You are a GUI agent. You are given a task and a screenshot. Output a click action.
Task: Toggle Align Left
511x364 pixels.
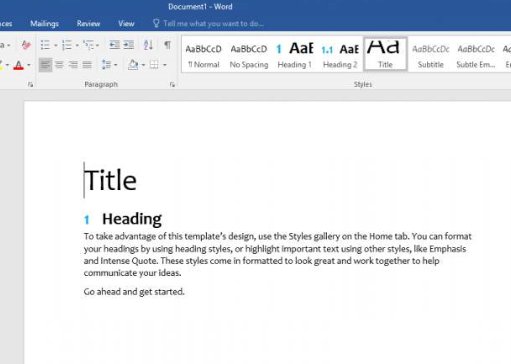coord(45,65)
